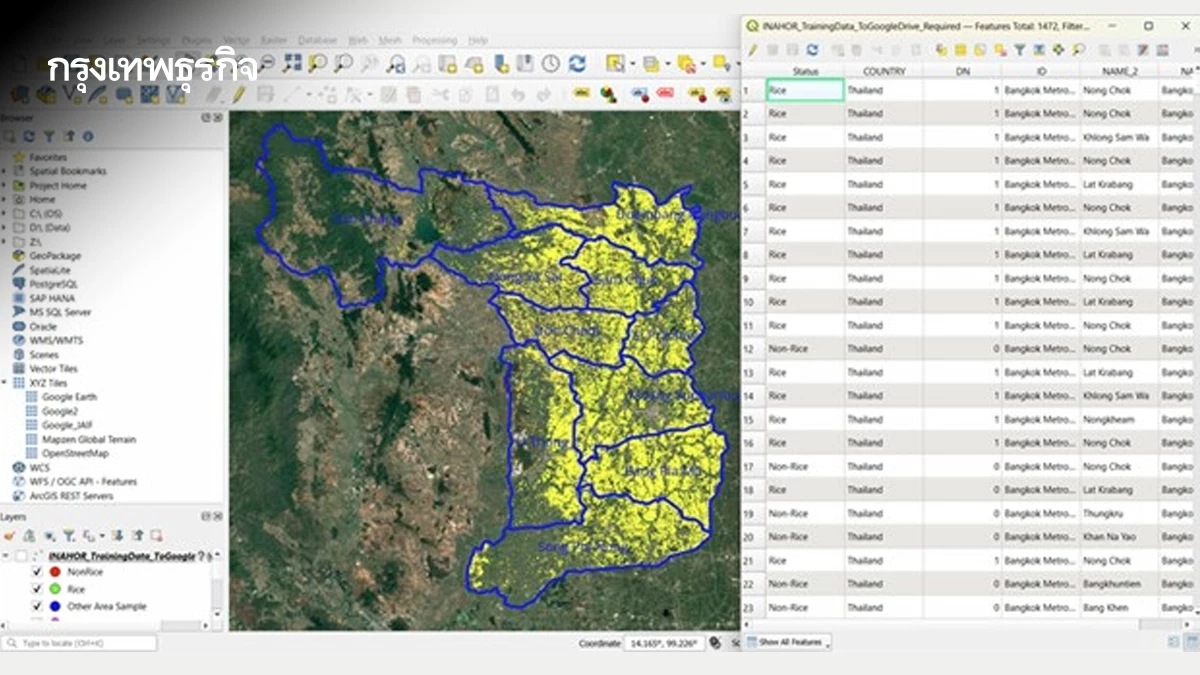Click the filter funnel icon in the attribute table
This screenshot has height=675, width=1200.
point(1019,49)
